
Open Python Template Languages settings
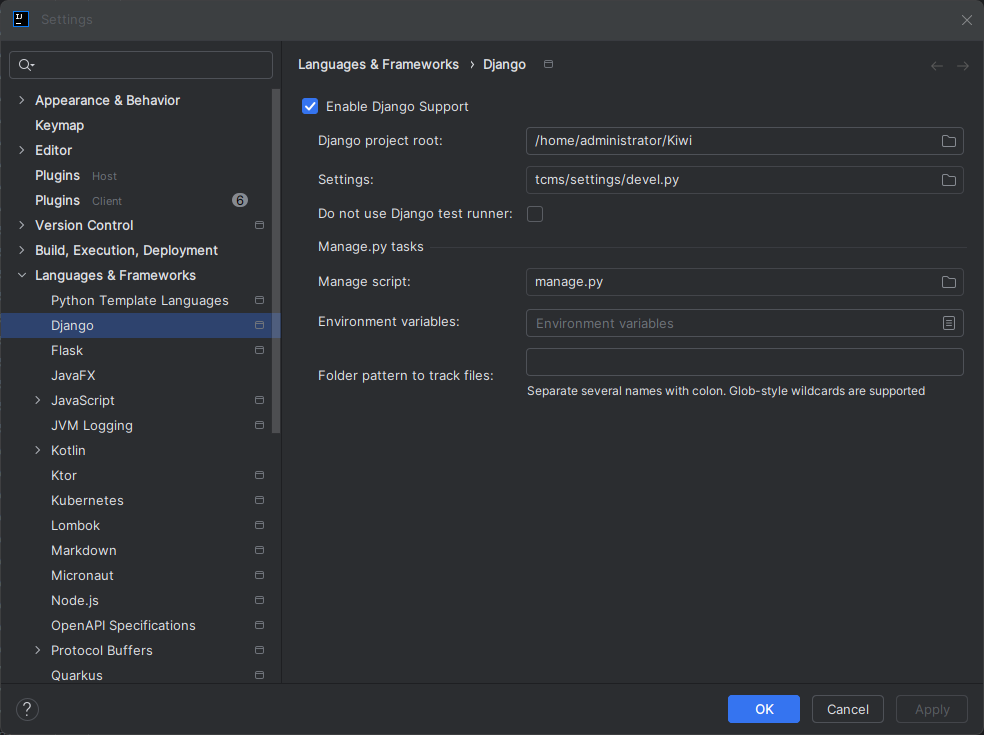139,300
